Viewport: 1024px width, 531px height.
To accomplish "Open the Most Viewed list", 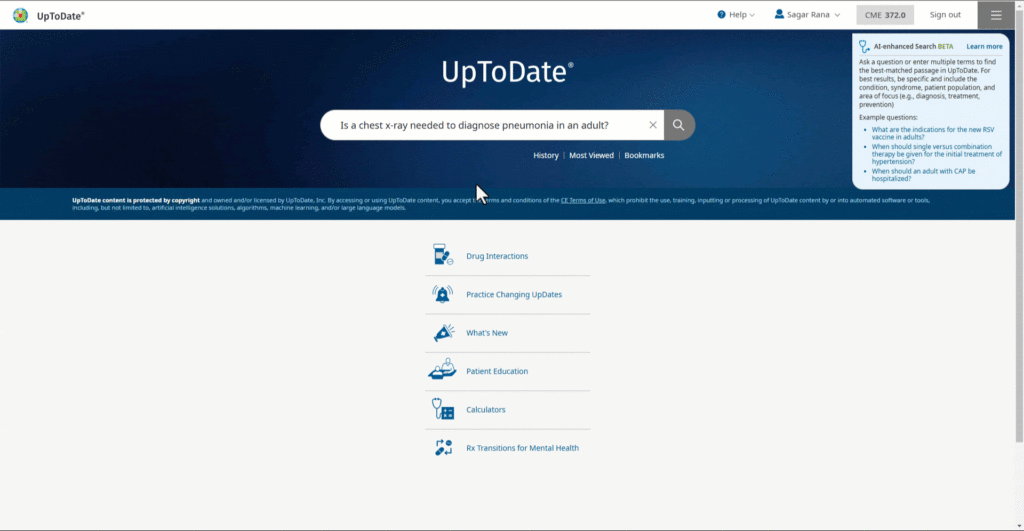I will (591, 156).
